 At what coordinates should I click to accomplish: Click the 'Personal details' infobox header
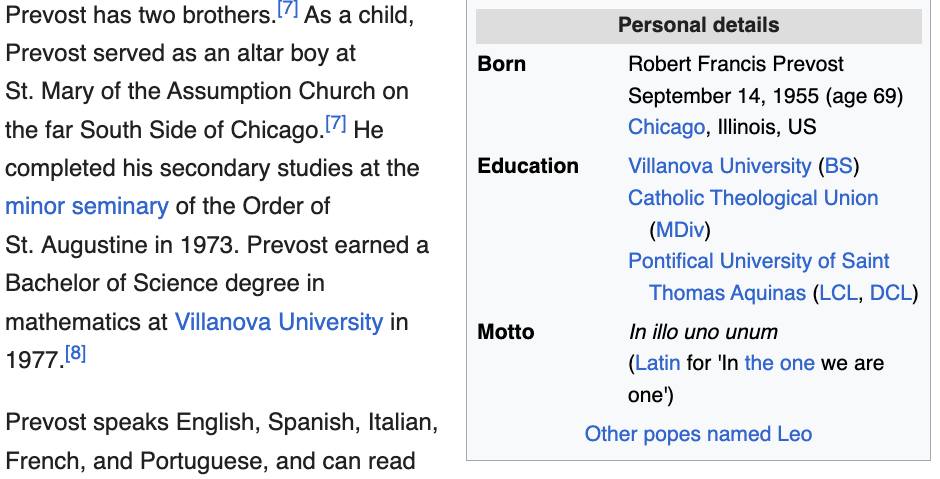pos(698,26)
